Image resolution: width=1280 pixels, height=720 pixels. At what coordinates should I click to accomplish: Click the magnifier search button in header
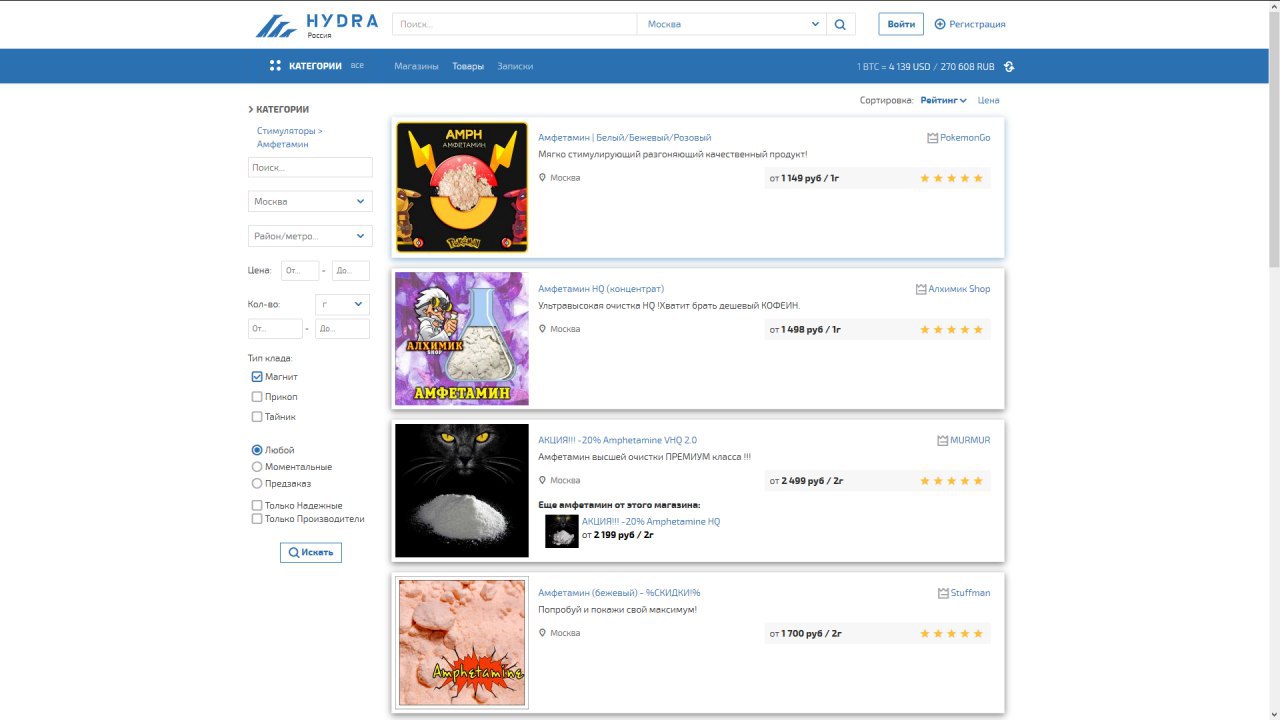pos(841,24)
